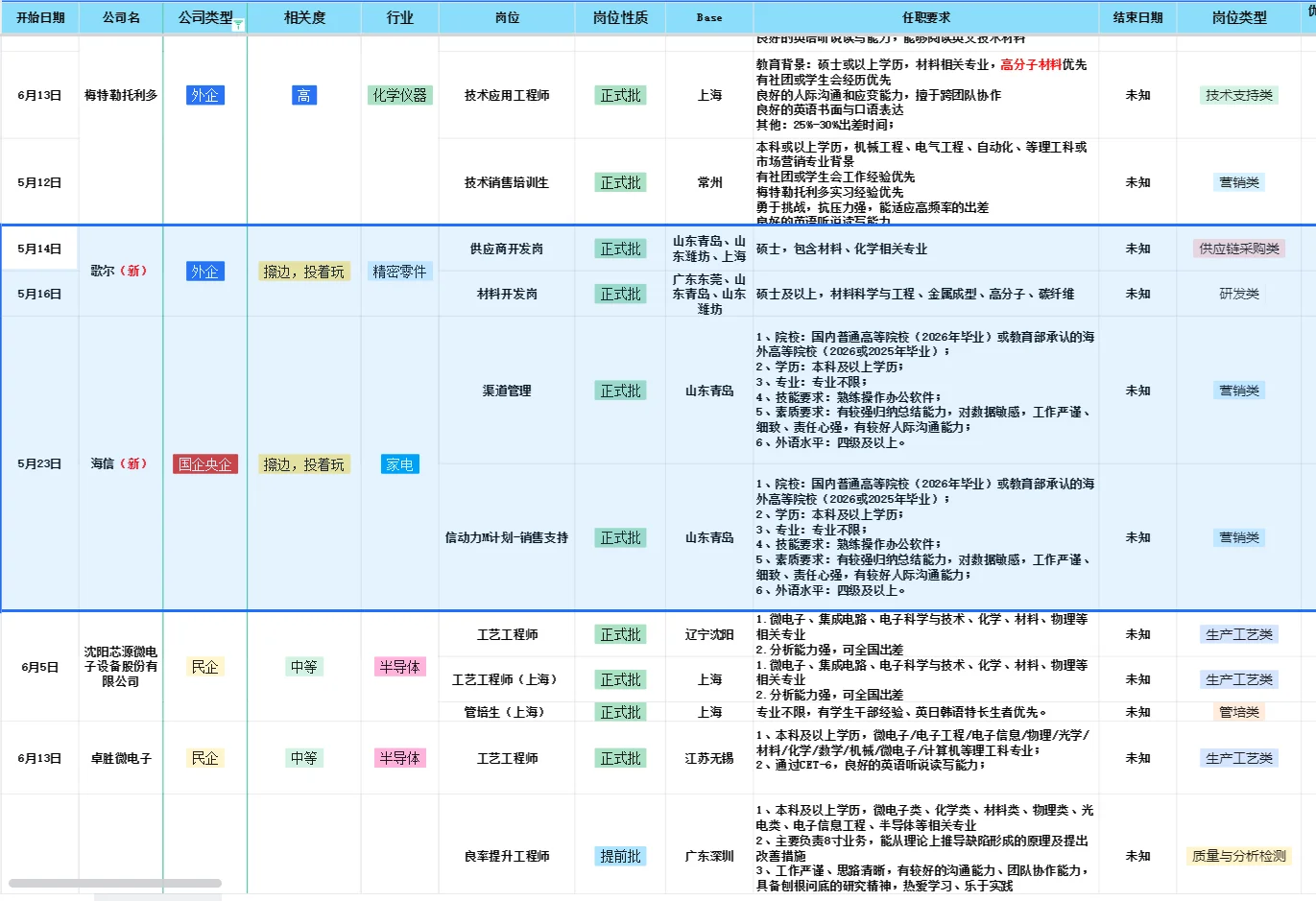
Task: Select the 岗位 column header
Action: [x=507, y=17]
